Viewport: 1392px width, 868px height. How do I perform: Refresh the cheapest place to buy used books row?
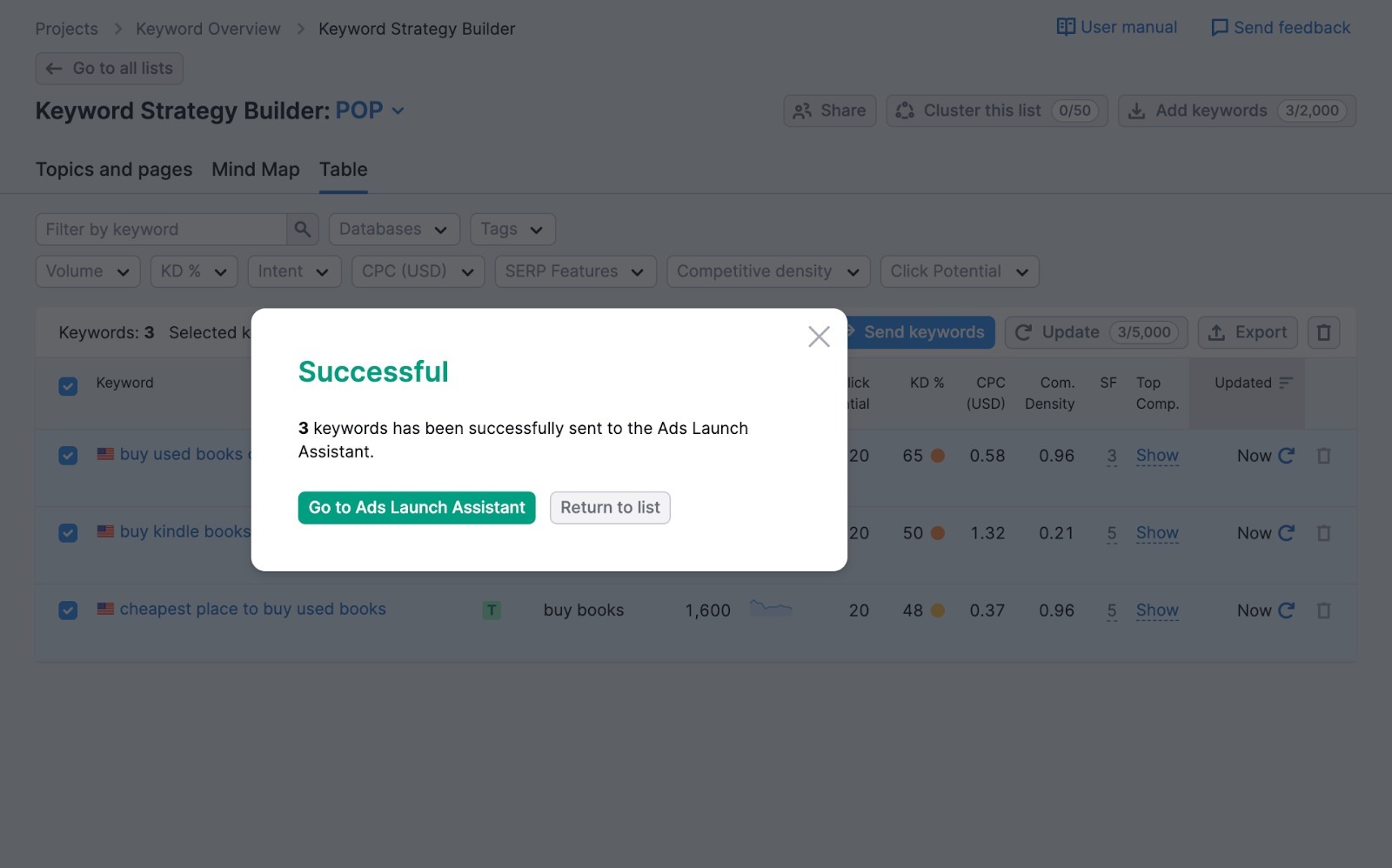(1287, 611)
